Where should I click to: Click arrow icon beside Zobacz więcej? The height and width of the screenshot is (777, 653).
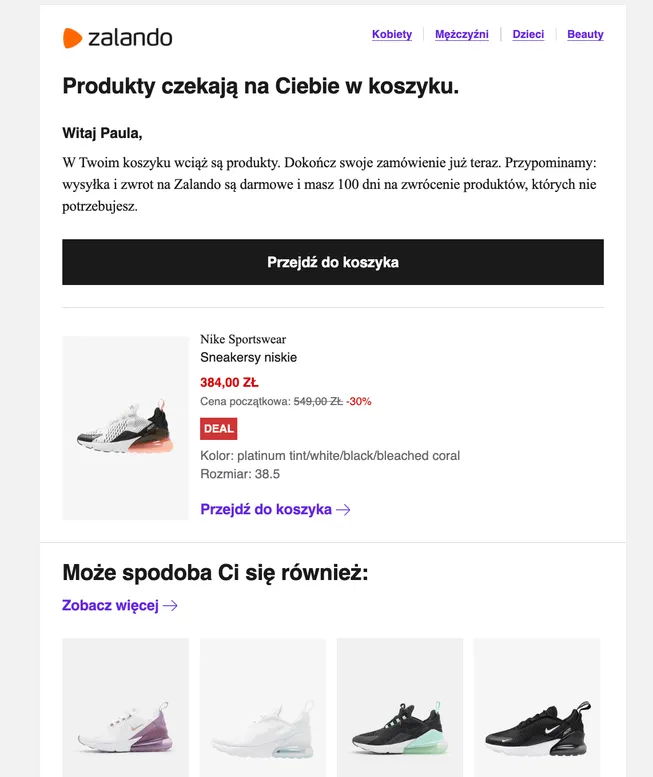(170, 606)
